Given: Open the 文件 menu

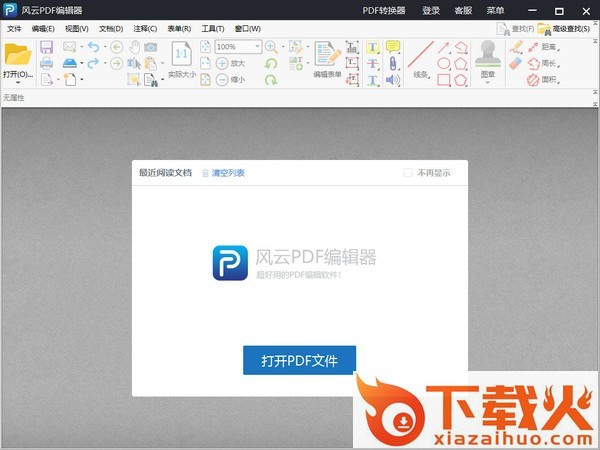Looking at the screenshot, I should (x=14, y=29).
